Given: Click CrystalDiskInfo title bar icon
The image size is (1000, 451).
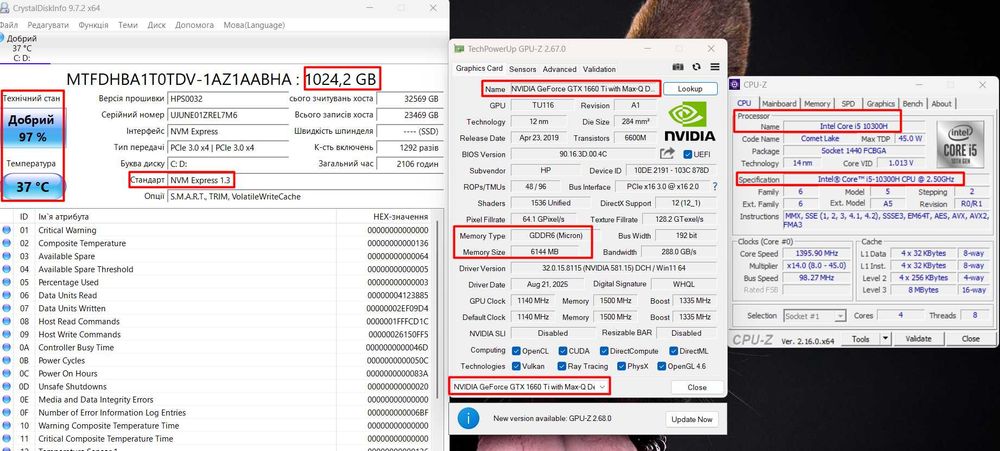Looking at the screenshot, I should coord(4,8).
